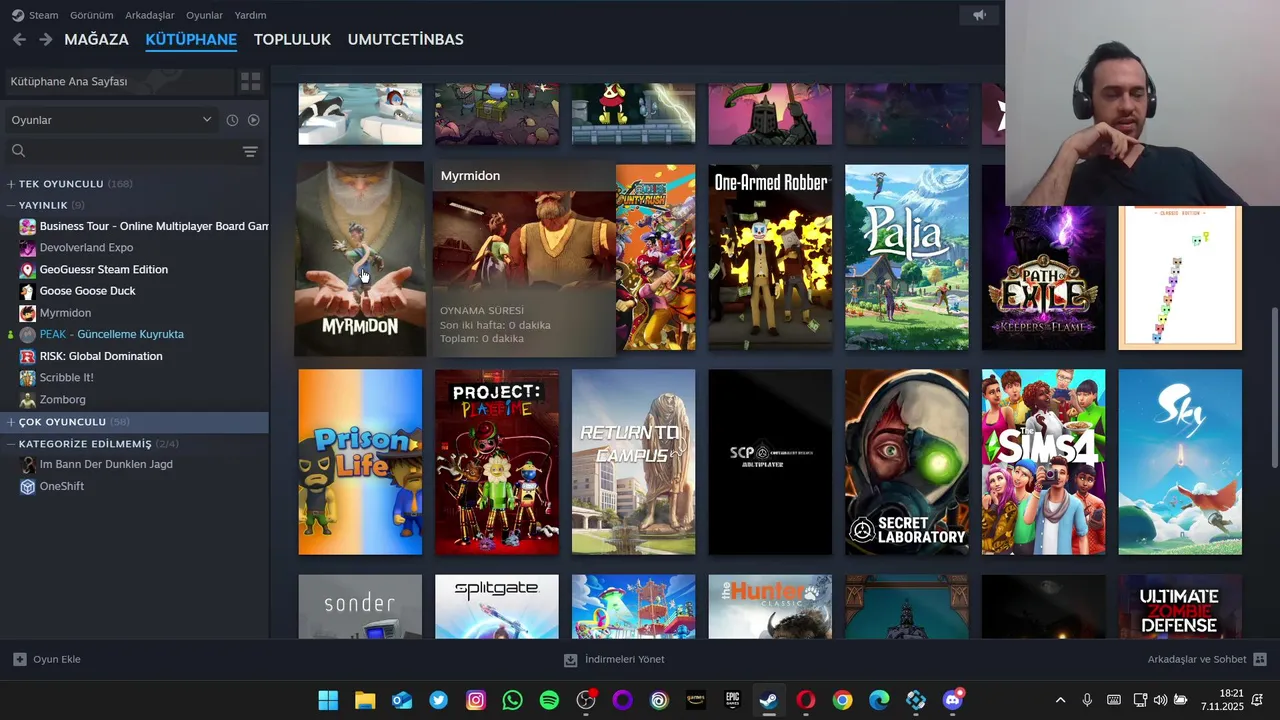
Task: Switch to the KÜTÜPHANE tab
Action: 191,40
